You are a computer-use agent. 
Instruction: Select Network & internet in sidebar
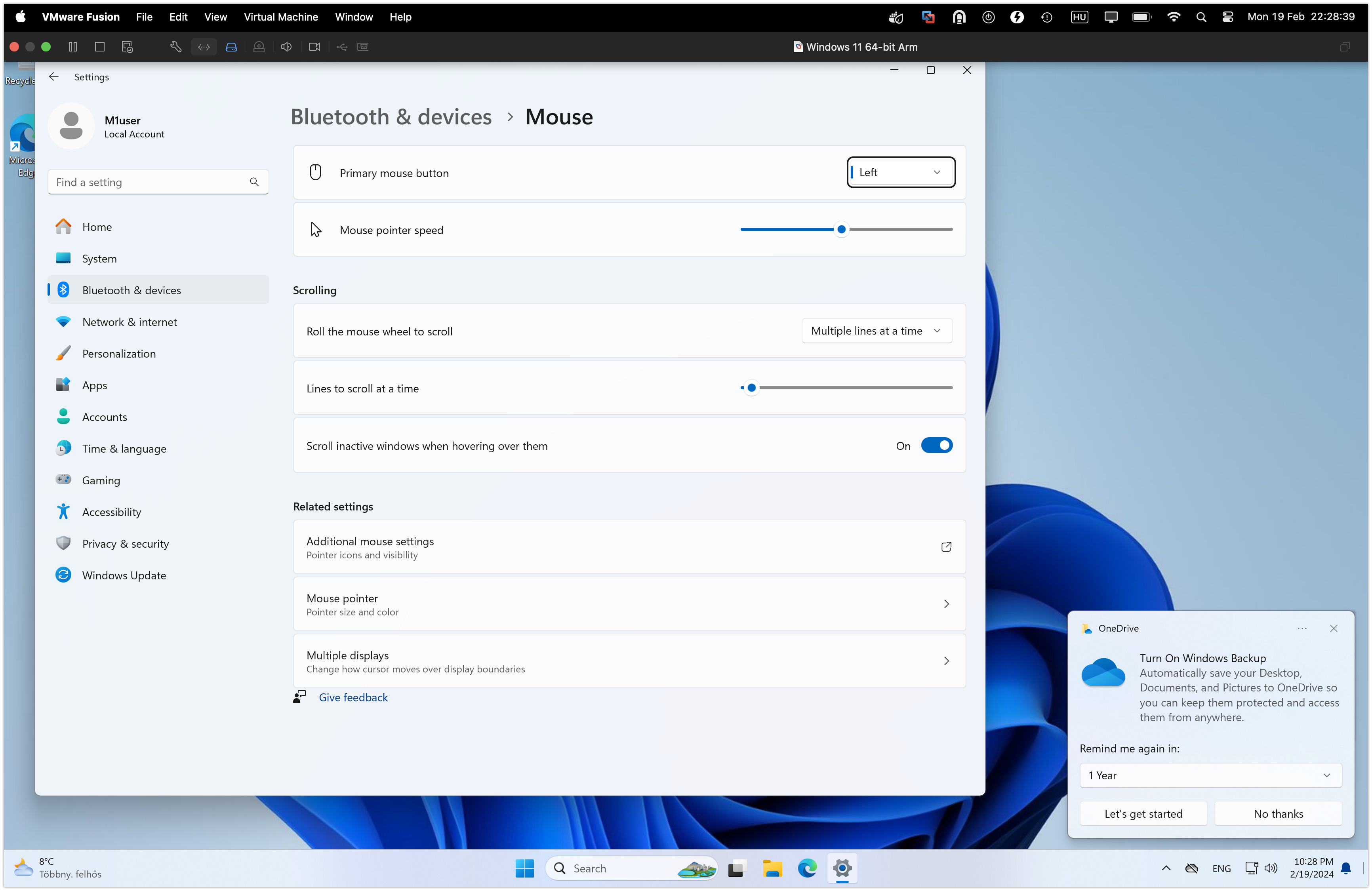[158, 322]
